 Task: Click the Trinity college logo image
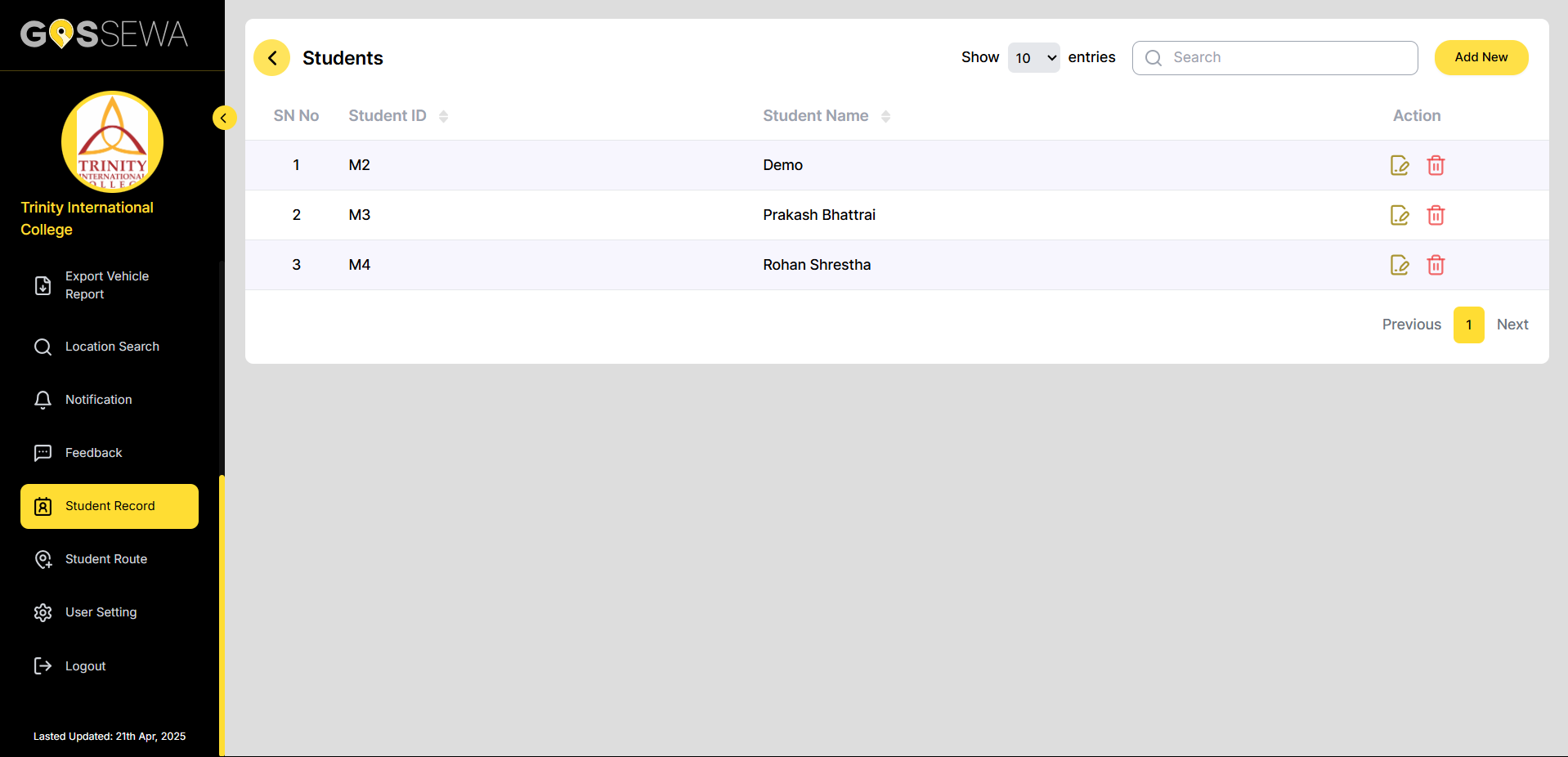point(113,141)
